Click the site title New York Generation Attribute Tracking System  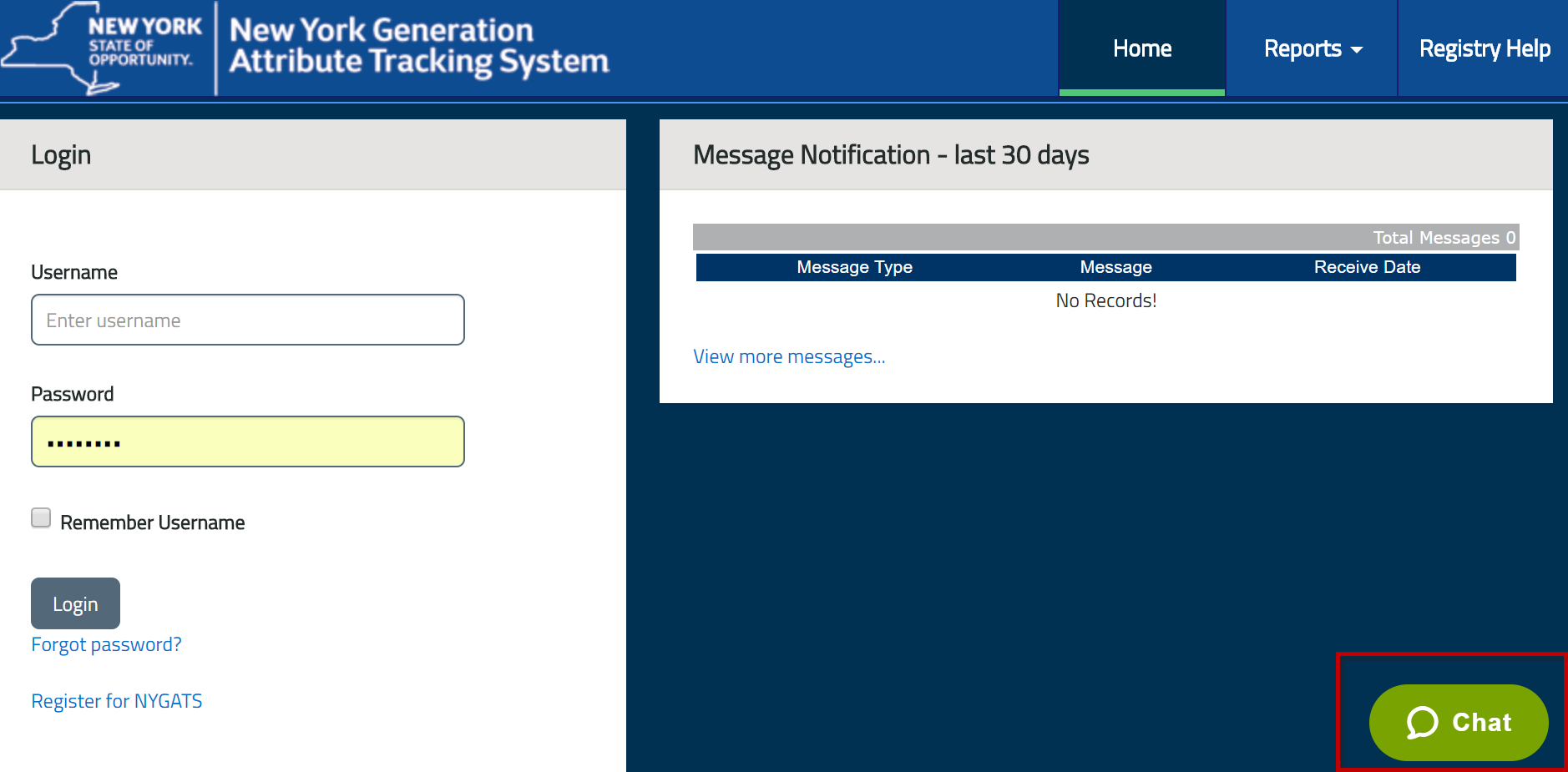419,47
